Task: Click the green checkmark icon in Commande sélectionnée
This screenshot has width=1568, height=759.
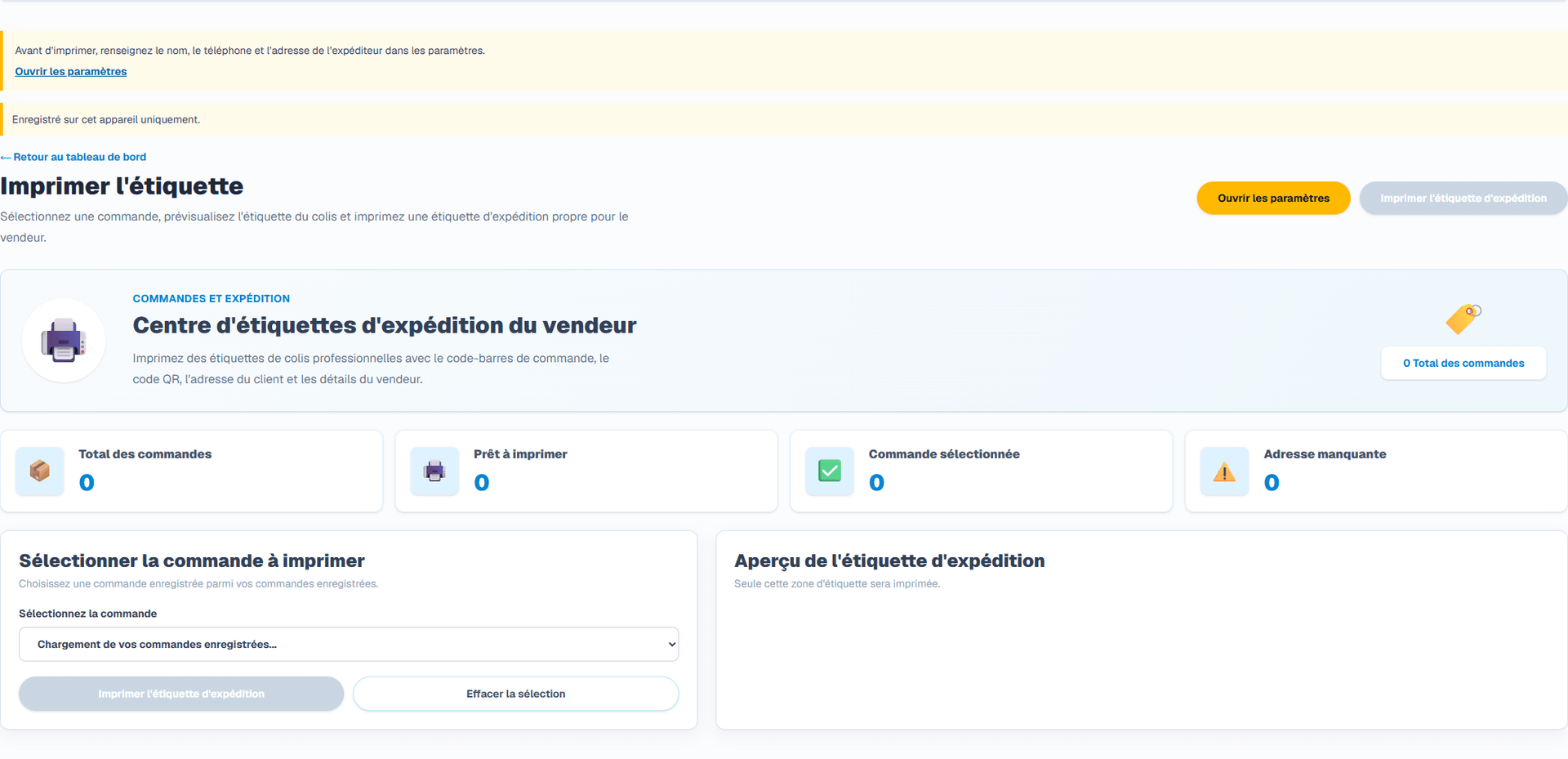Action: (830, 471)
